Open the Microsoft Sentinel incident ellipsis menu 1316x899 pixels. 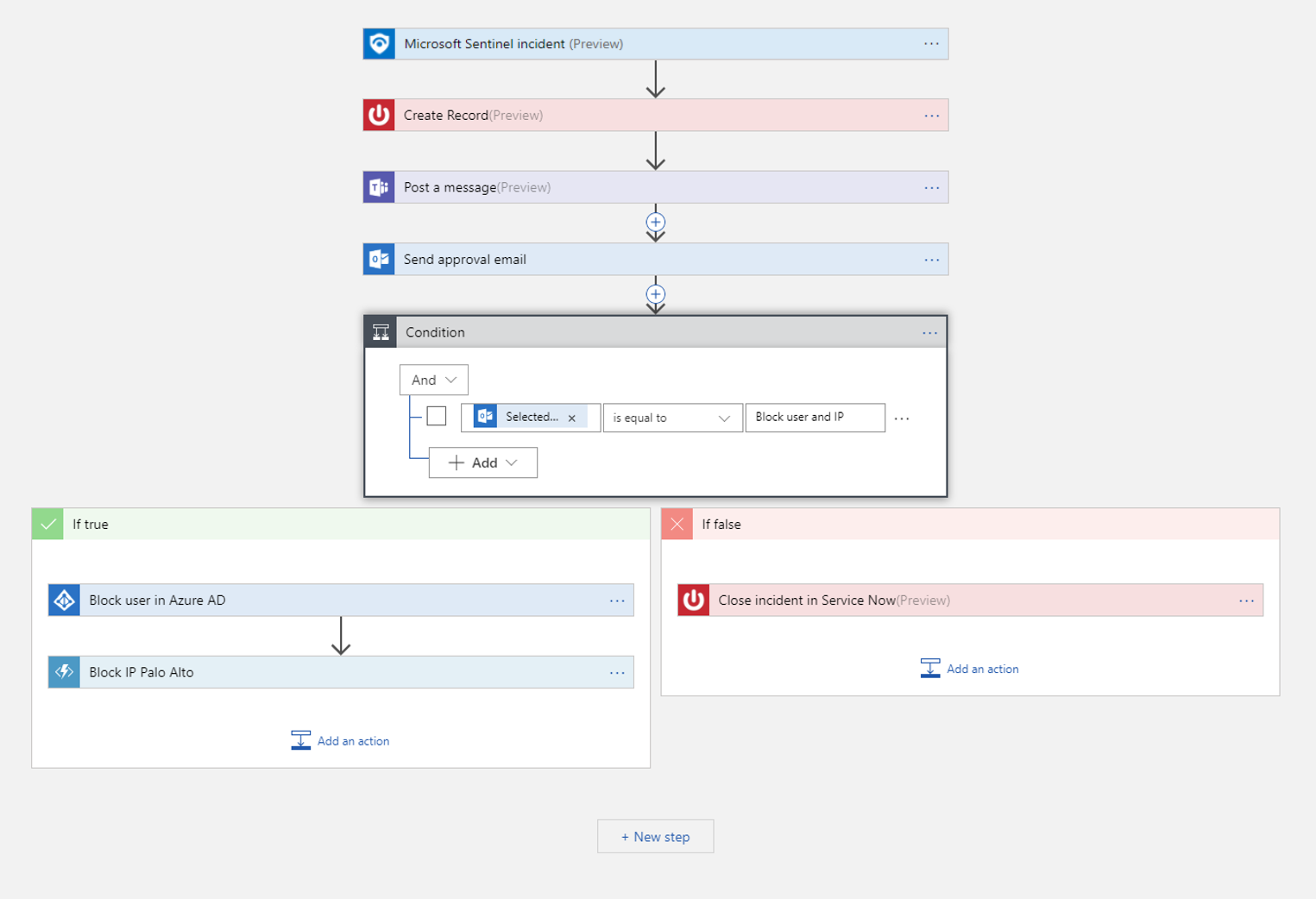coord(931,43)
